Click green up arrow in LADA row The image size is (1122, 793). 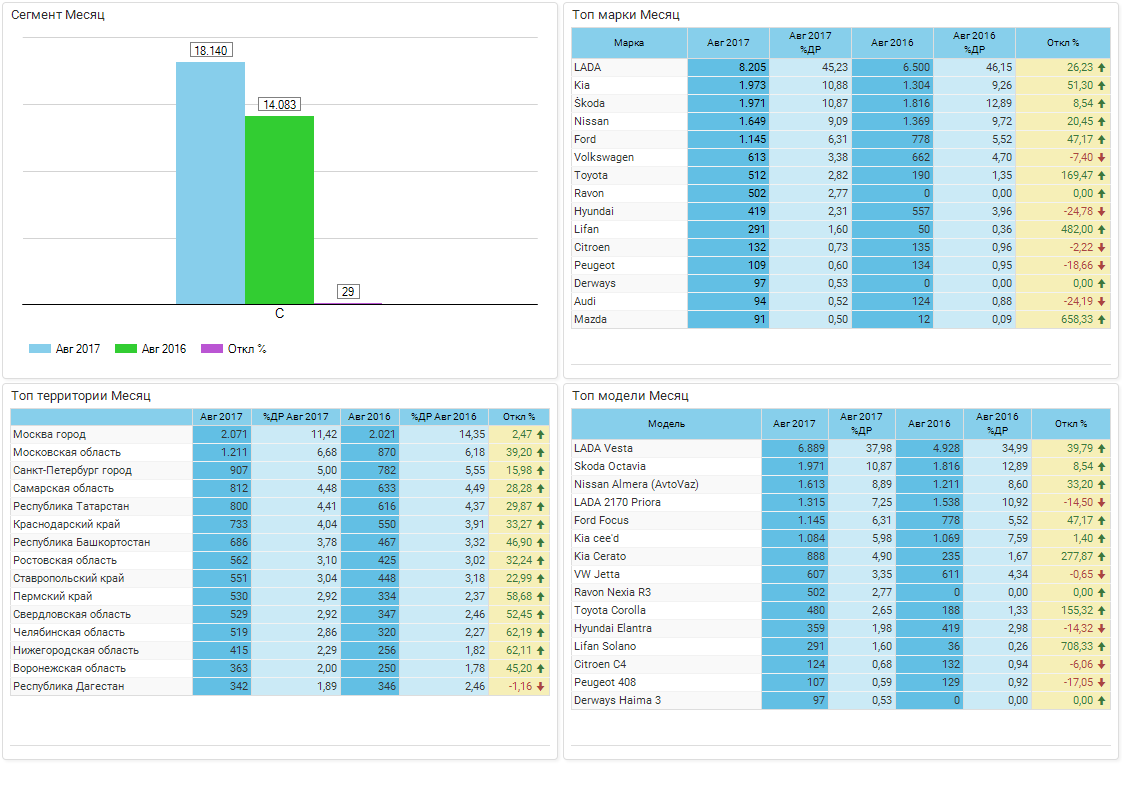pyautogui.click(x=1102, y=67)
